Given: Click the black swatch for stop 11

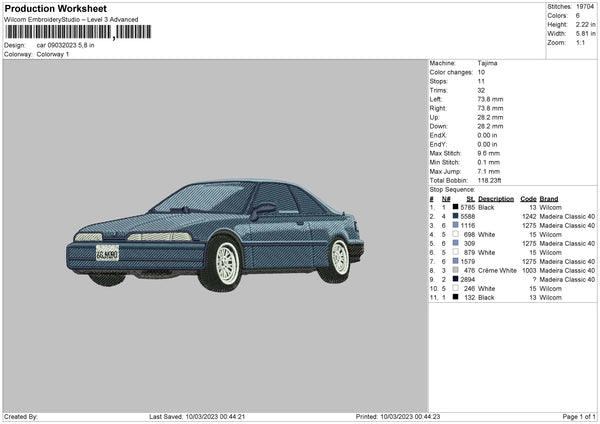Looking at the screenshot, I should pyautogui.click(x=456, y=297).
